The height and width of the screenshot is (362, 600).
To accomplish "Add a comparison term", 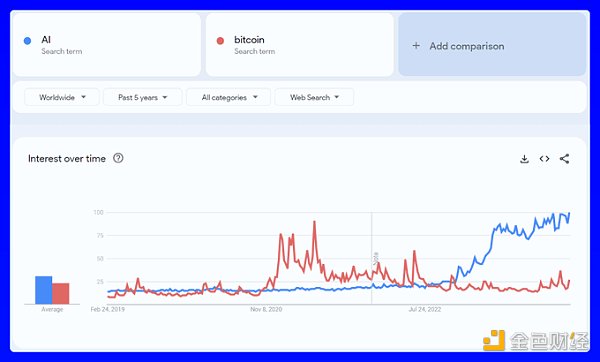I will click(x=492, y=45).
